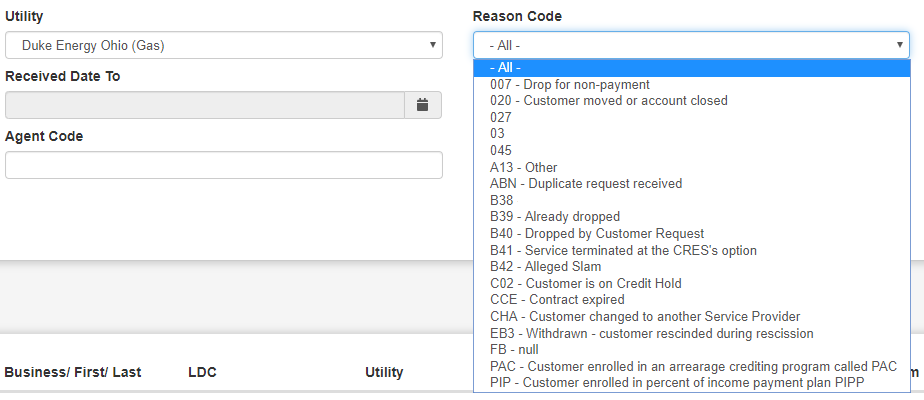
Task: Pick 'B40 - Dropped by Customer Request'
Action: click(692, 234)
